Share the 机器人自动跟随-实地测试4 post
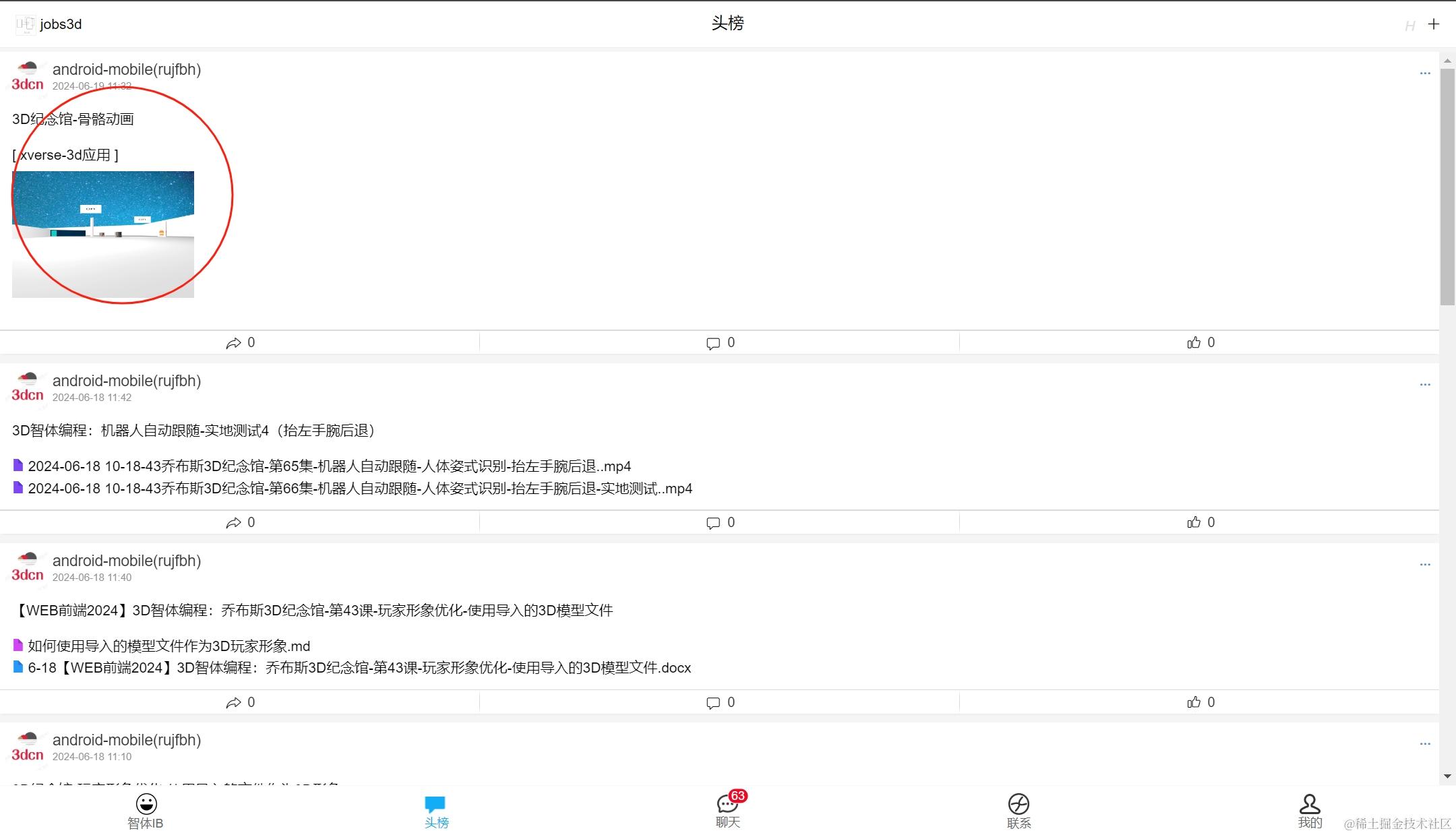Screen dimensions: 1456x835 pyautogui.click(x=233, y=522)
